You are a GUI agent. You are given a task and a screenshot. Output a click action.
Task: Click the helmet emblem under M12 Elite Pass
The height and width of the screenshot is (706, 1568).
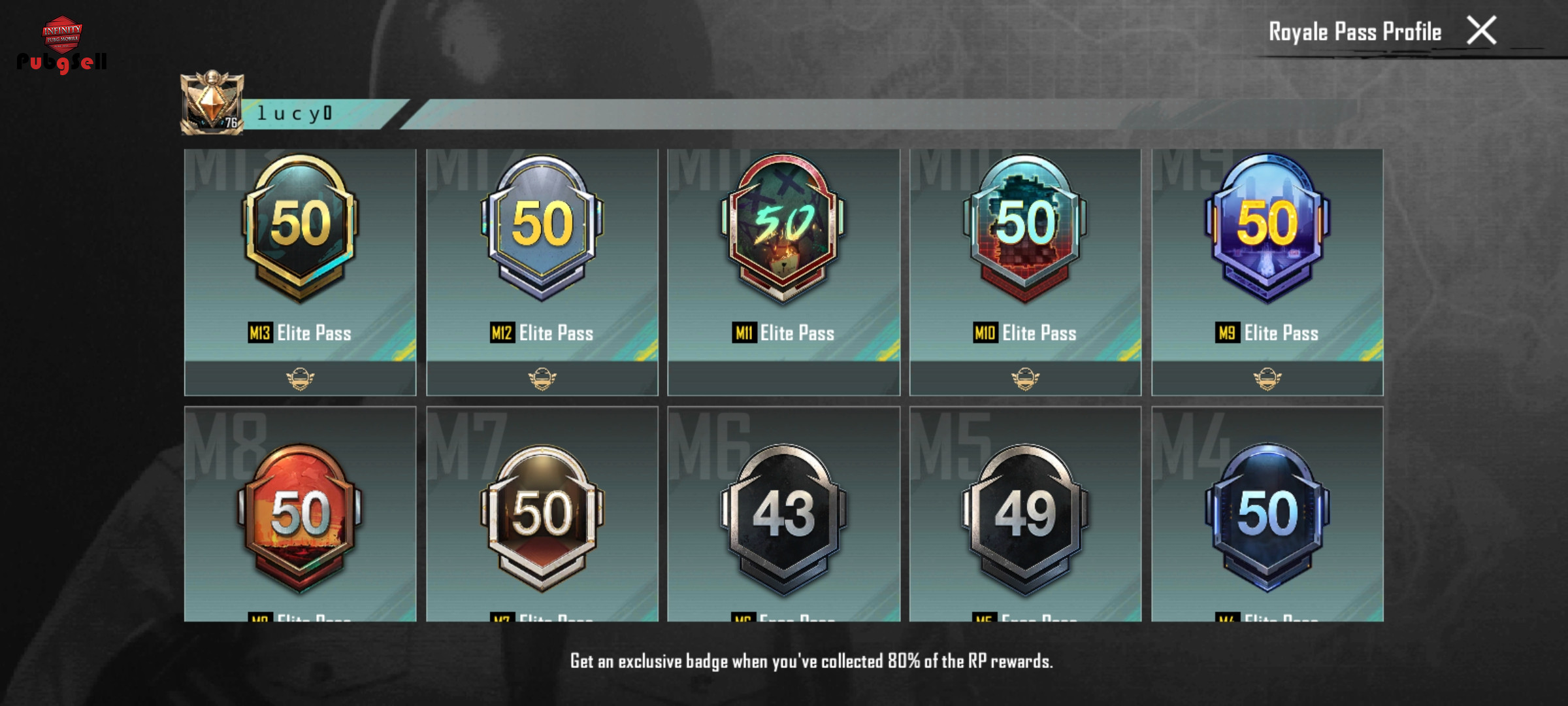[x=542, y=378]
